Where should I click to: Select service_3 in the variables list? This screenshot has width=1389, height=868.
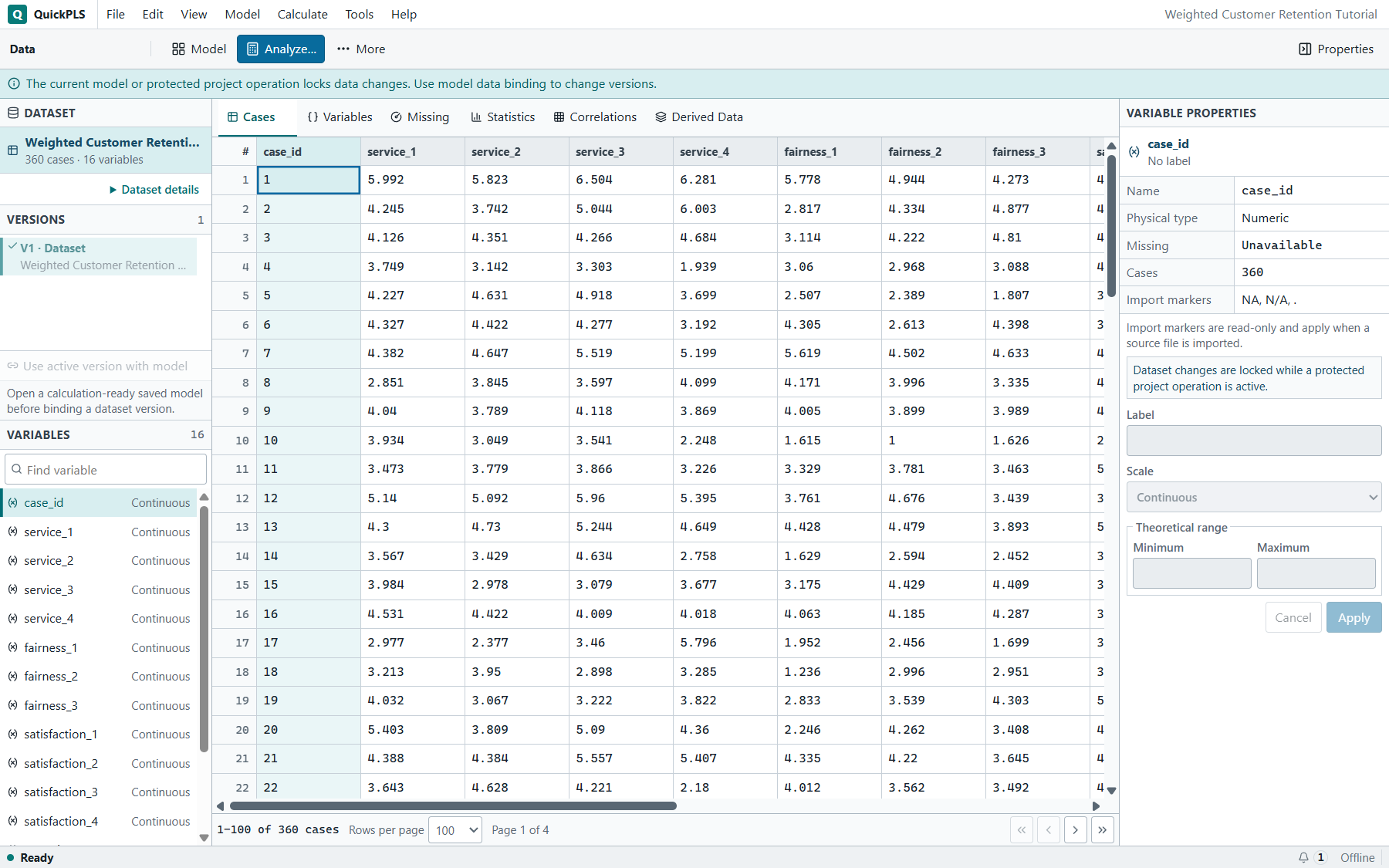99,589
